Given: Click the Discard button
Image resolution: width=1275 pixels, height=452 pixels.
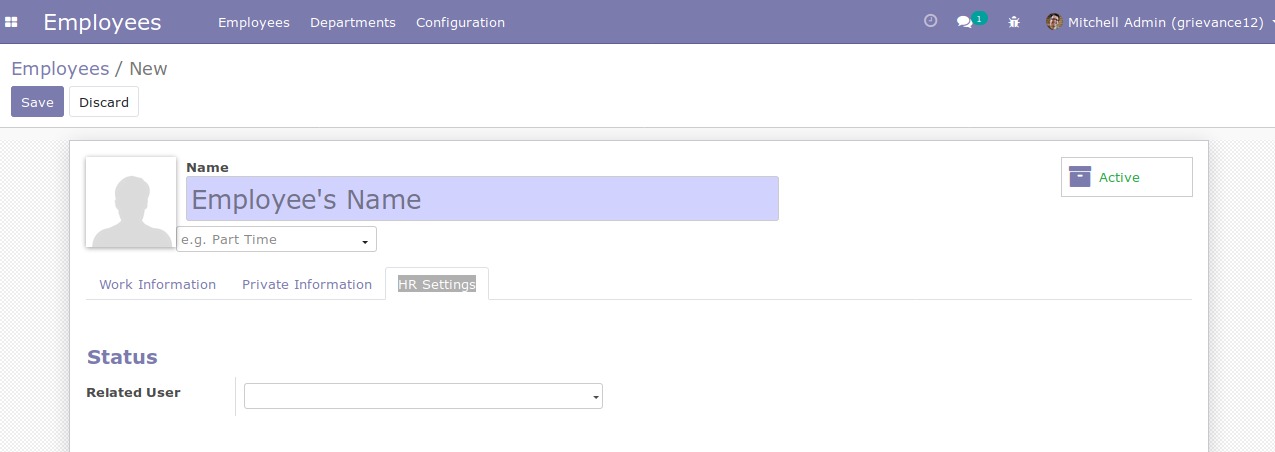Looking at the screenshot, I should 104,102.
